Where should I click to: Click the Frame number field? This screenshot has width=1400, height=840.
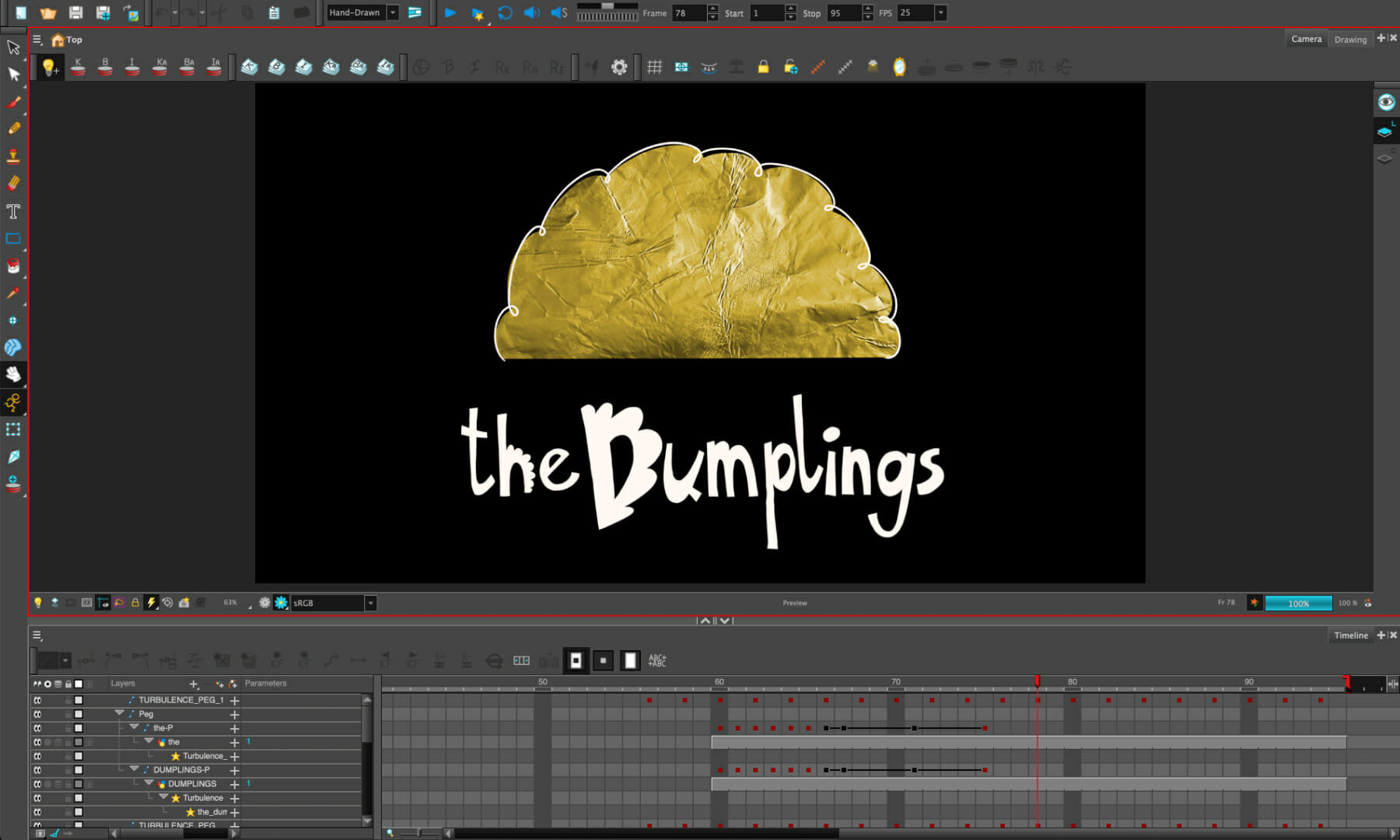(x=689, y=12)
